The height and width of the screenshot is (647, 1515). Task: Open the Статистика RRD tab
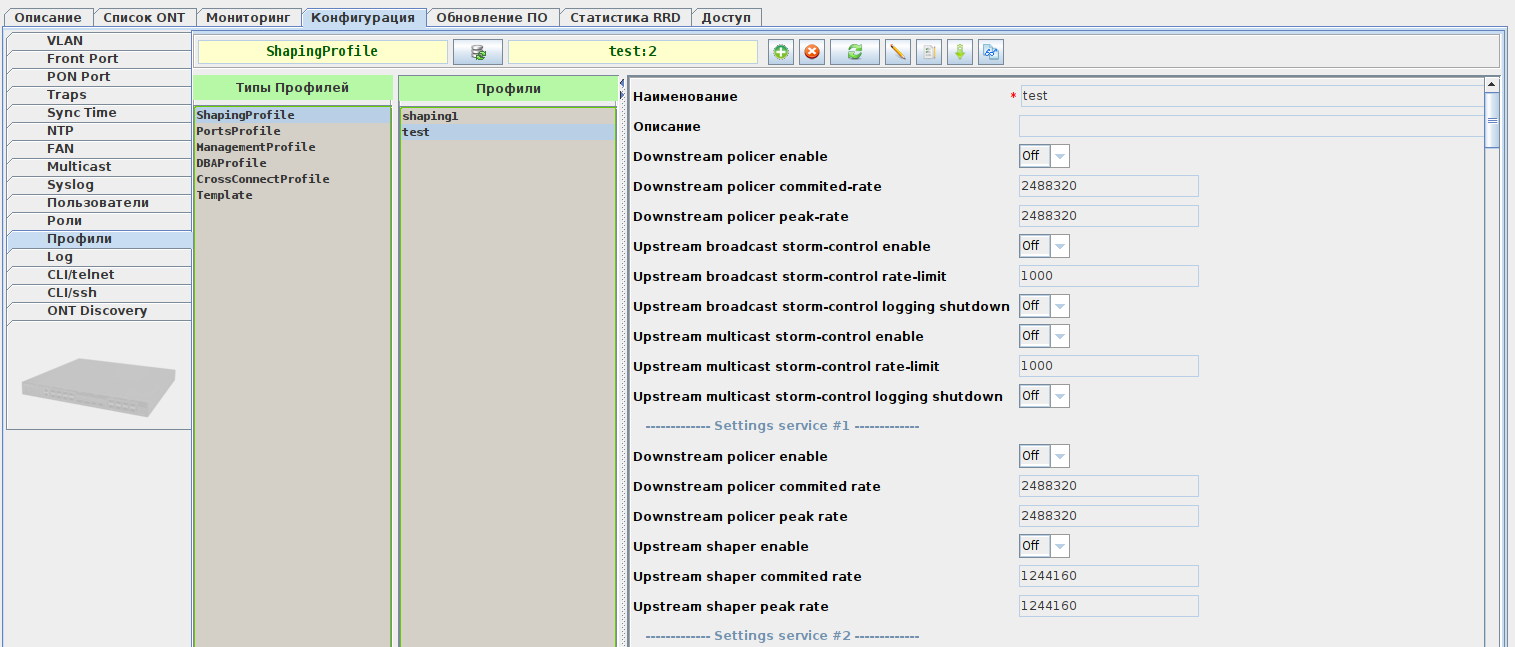coord(625,17)
